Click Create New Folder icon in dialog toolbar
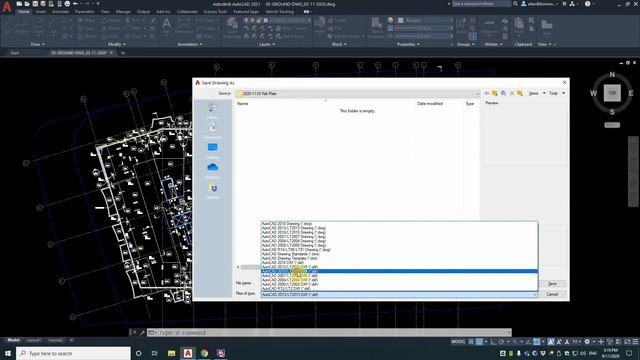 click(520, 93)
